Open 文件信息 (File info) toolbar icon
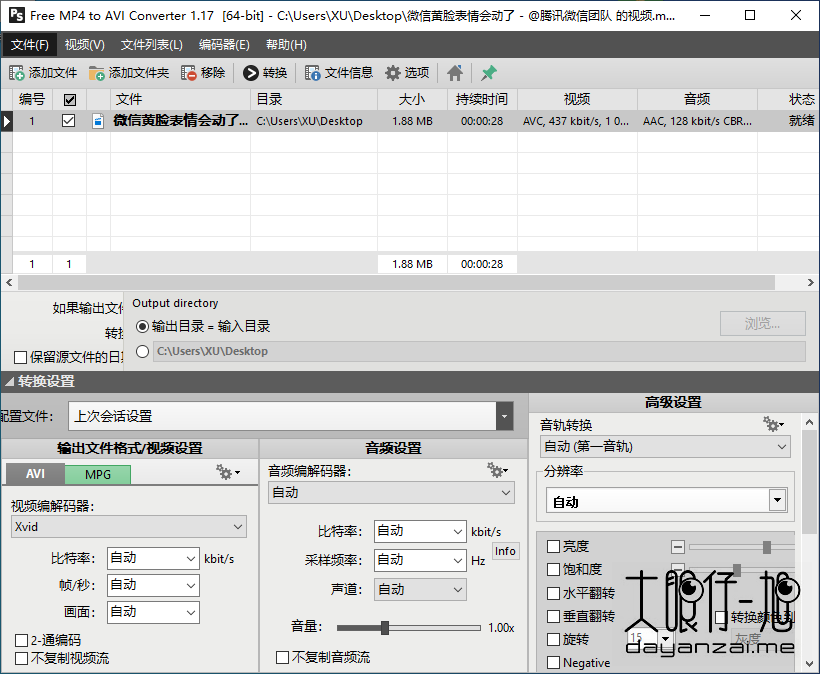This screenshot has width=820, height=674. (x=312, y=73)
